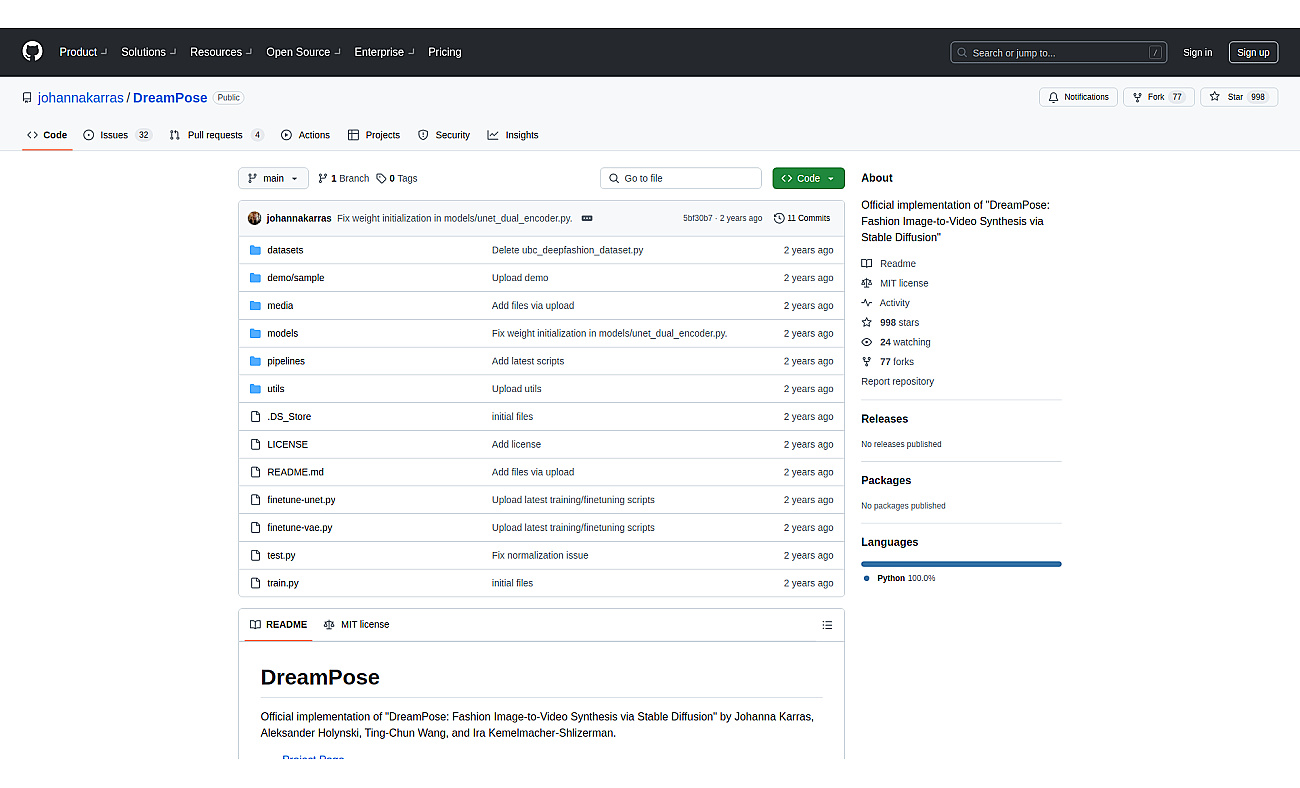Click the GitHub logo icon
Screen dimensions: 1300x788
tap(33, 52)
